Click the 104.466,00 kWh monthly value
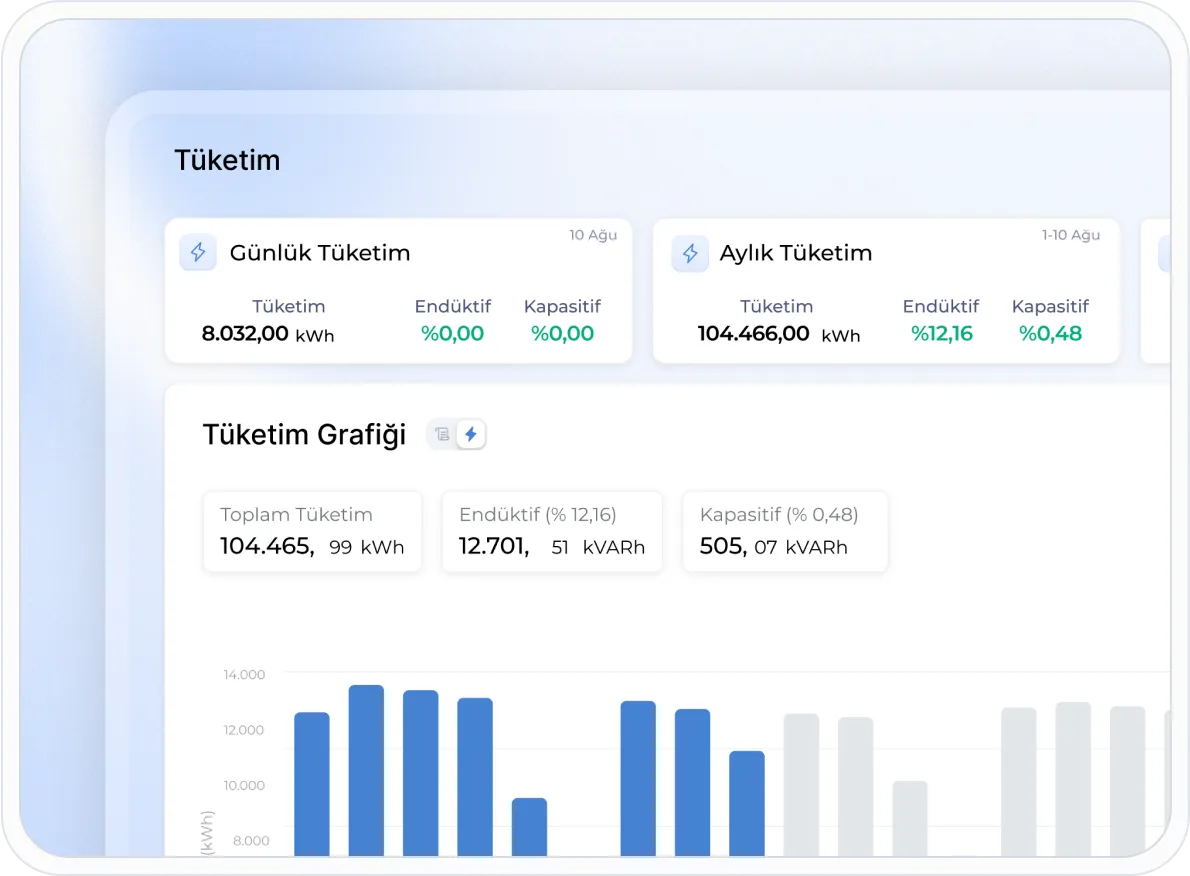Screen dimensions: 1190x876 pyautogui.click(x=779, y=334)
